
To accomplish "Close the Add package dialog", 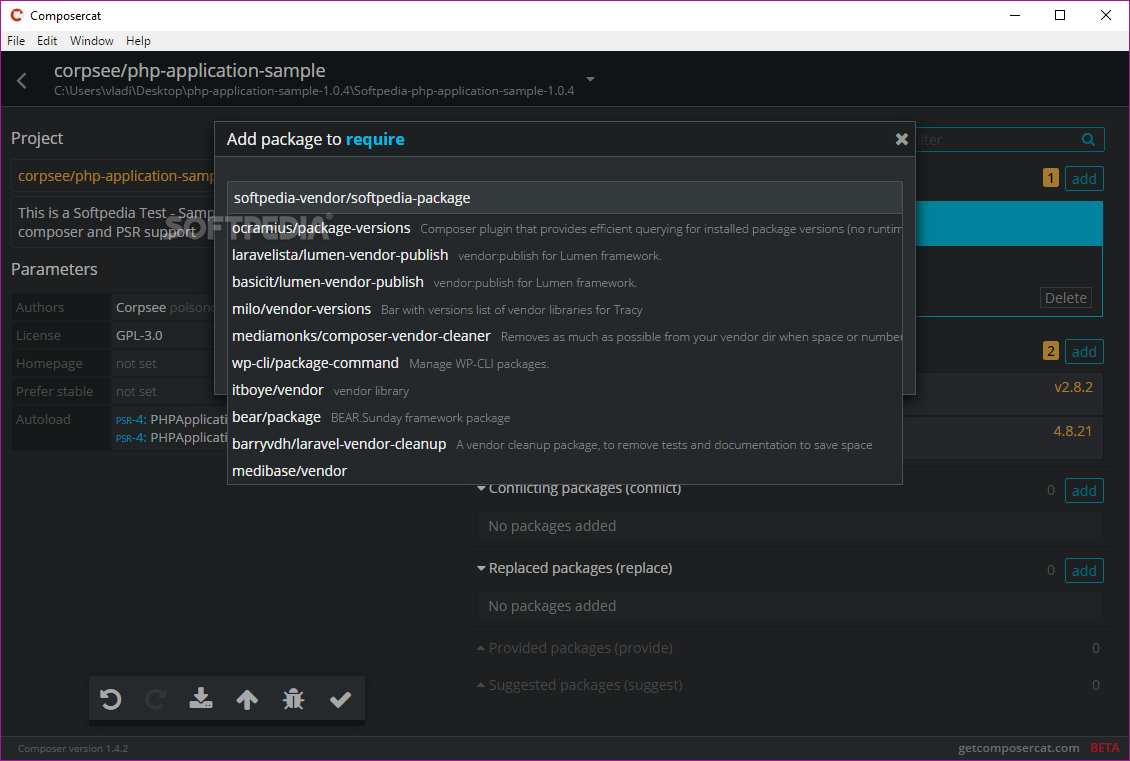I will [x=902, y=139].
